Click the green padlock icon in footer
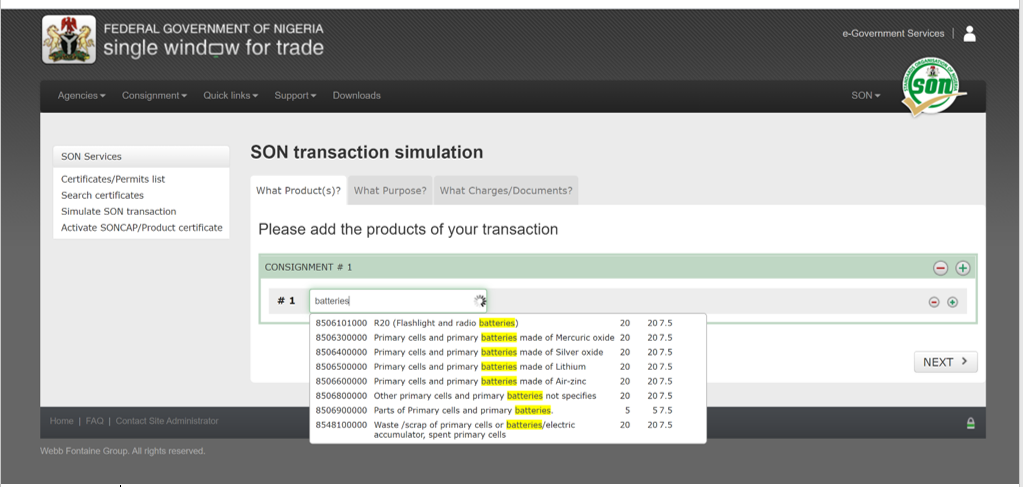Viewport: 1023px width, 487px height. [x=970, y=423]
